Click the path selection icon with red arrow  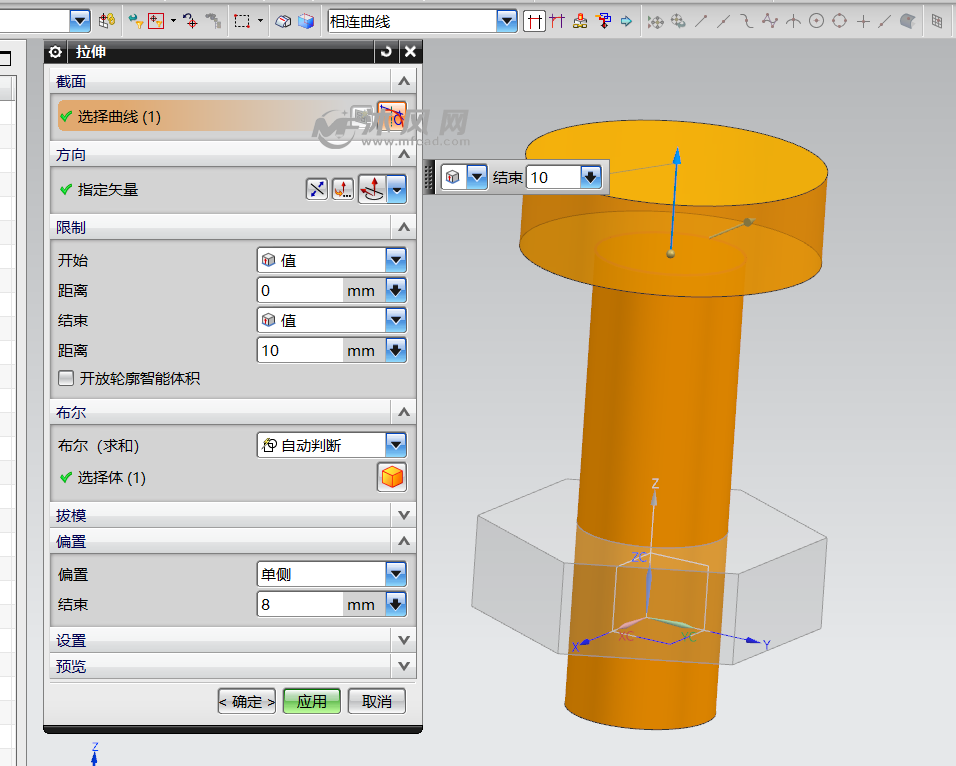point(604,21)
